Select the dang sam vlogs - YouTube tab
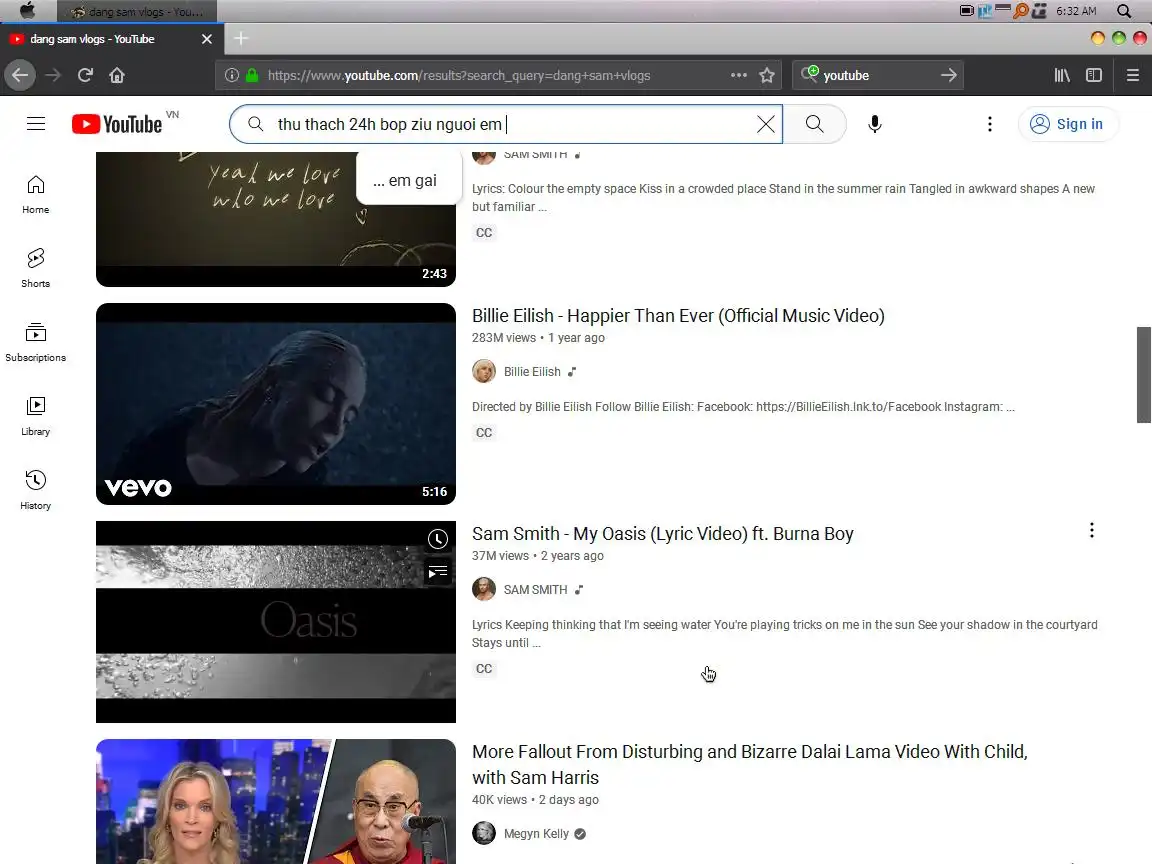Image resolution: width=1152 pixels, height=864 pixels. (x=110, y=39)
